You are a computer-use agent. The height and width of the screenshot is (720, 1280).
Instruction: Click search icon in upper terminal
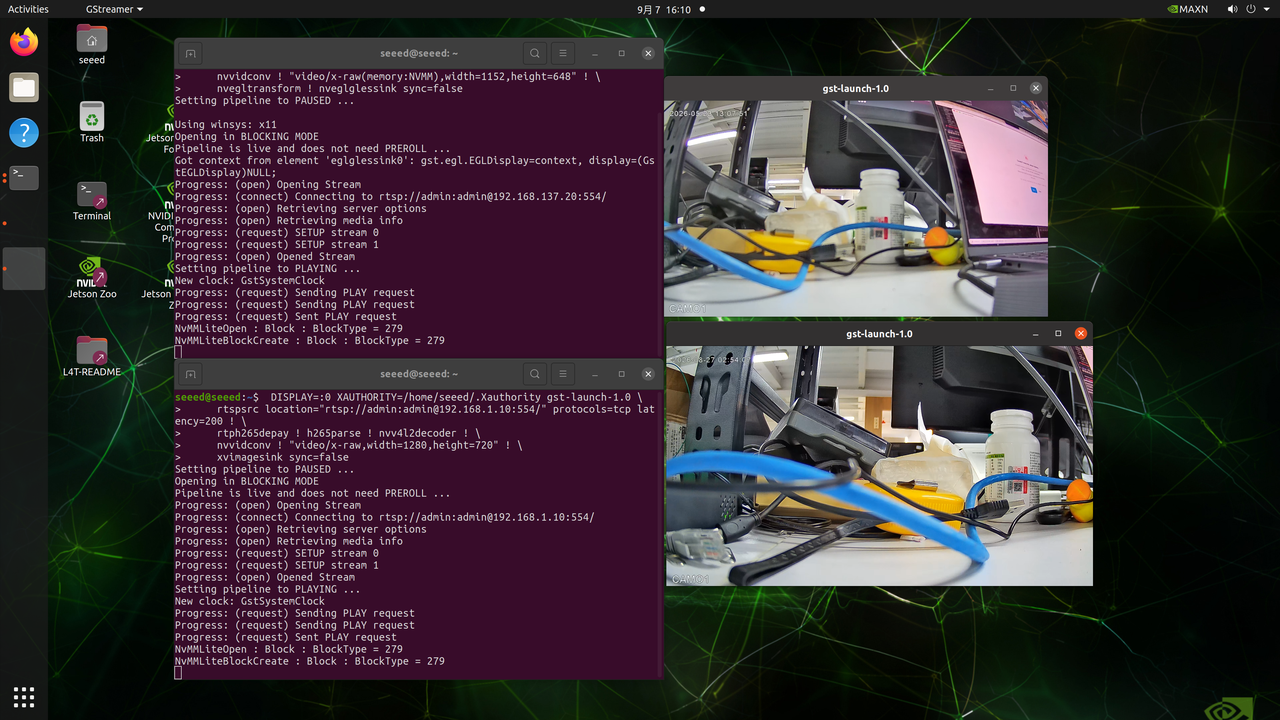tap(535, 54)
